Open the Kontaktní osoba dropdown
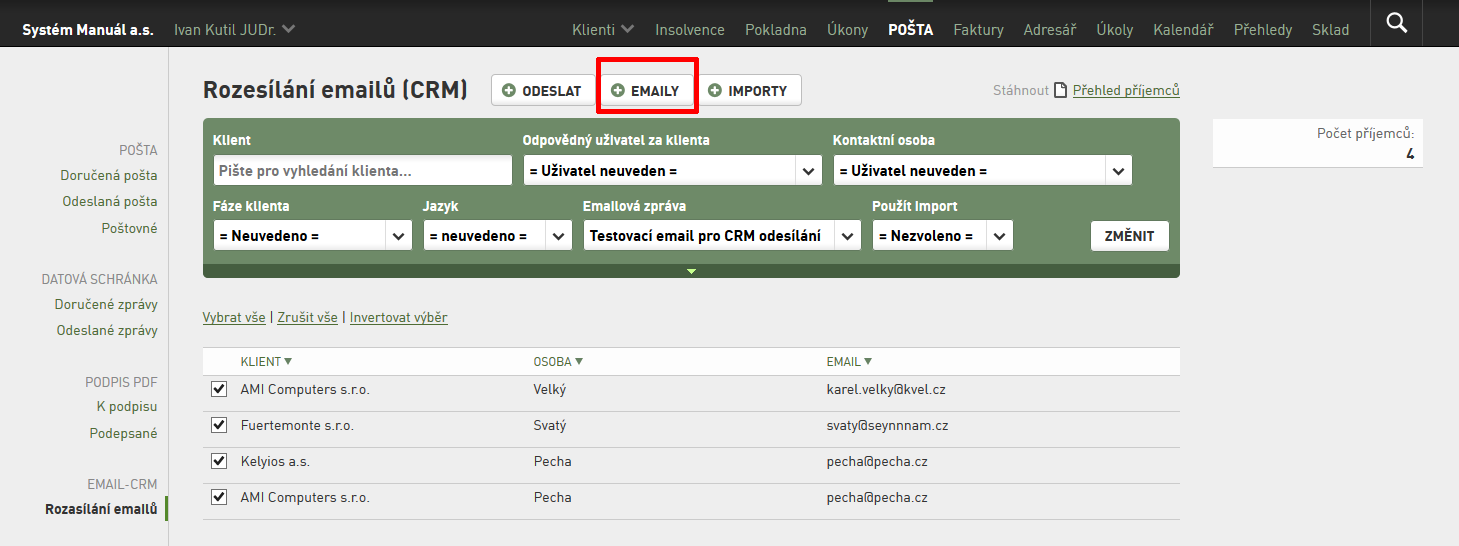 point(983,170)
